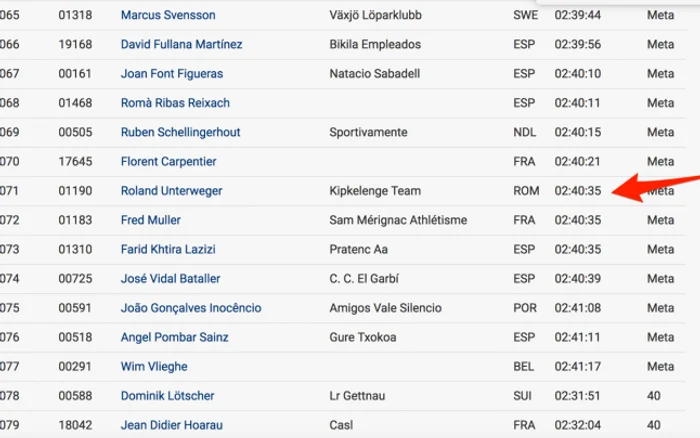Select Romà Ribas Reixach runner link
This screenshot has height=438, width=700.
175,103
